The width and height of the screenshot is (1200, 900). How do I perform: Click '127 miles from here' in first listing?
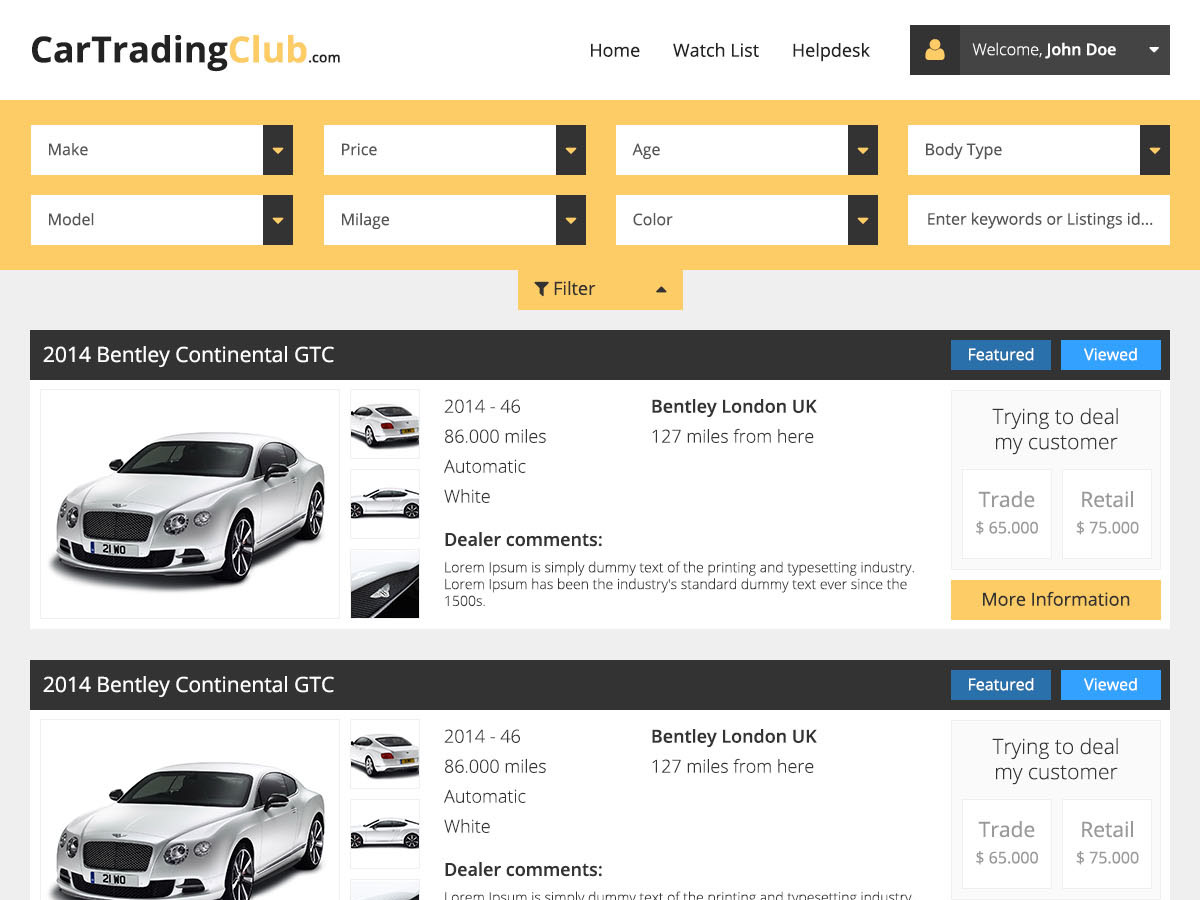coord(732,437)
